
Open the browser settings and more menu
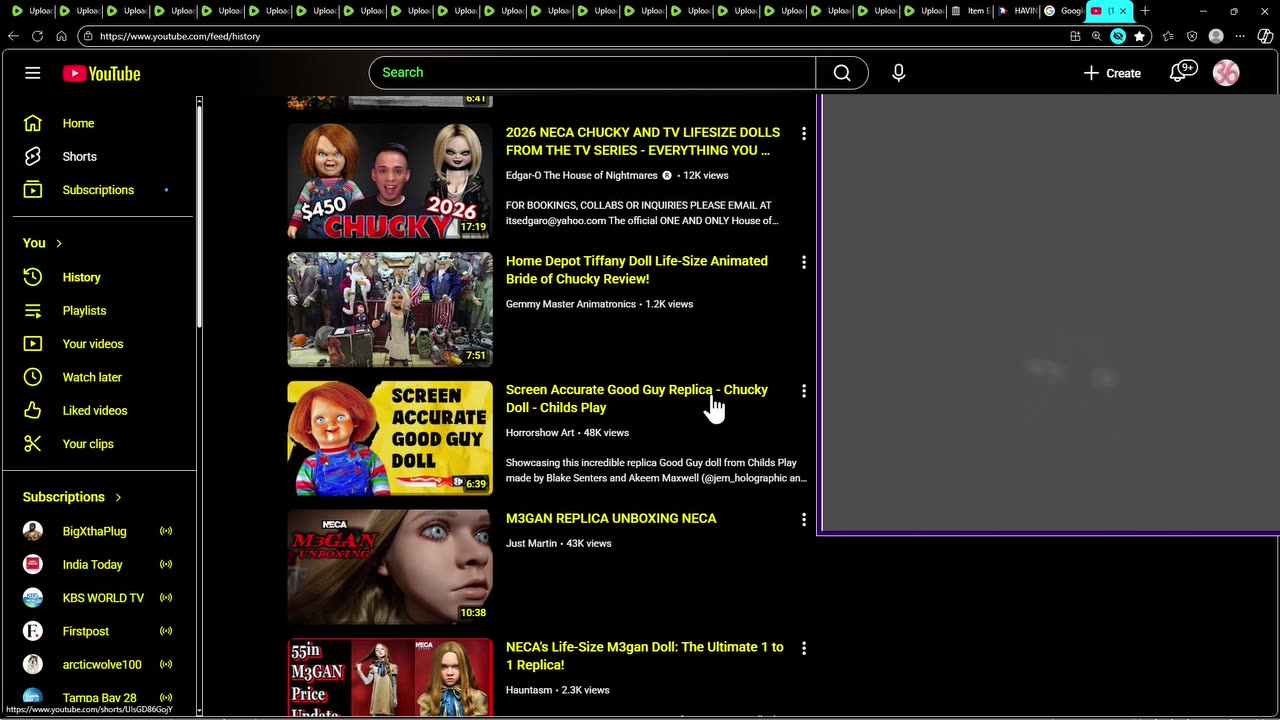point(1240,36)
